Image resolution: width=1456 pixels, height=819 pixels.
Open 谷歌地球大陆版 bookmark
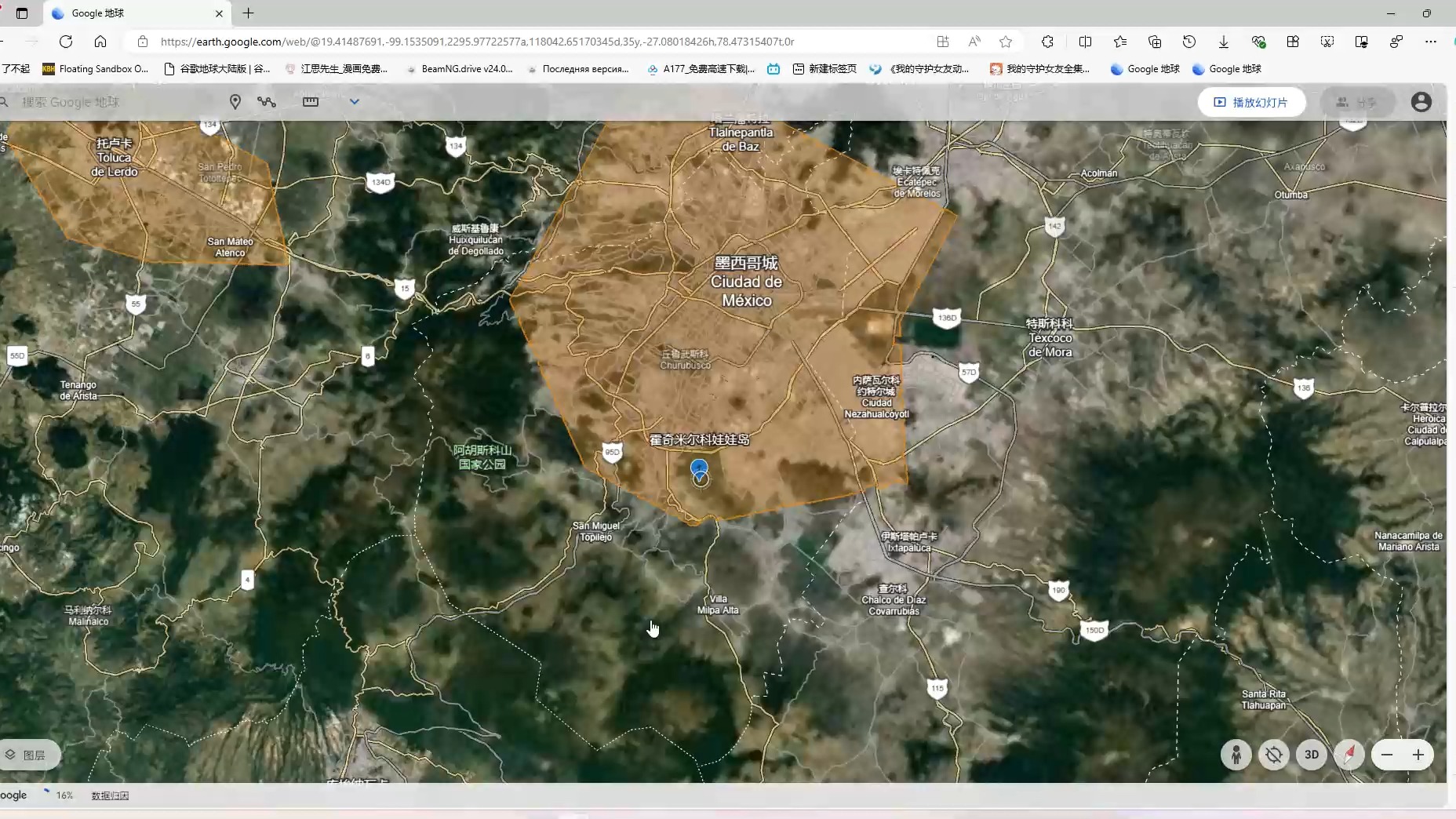point(217,69)
